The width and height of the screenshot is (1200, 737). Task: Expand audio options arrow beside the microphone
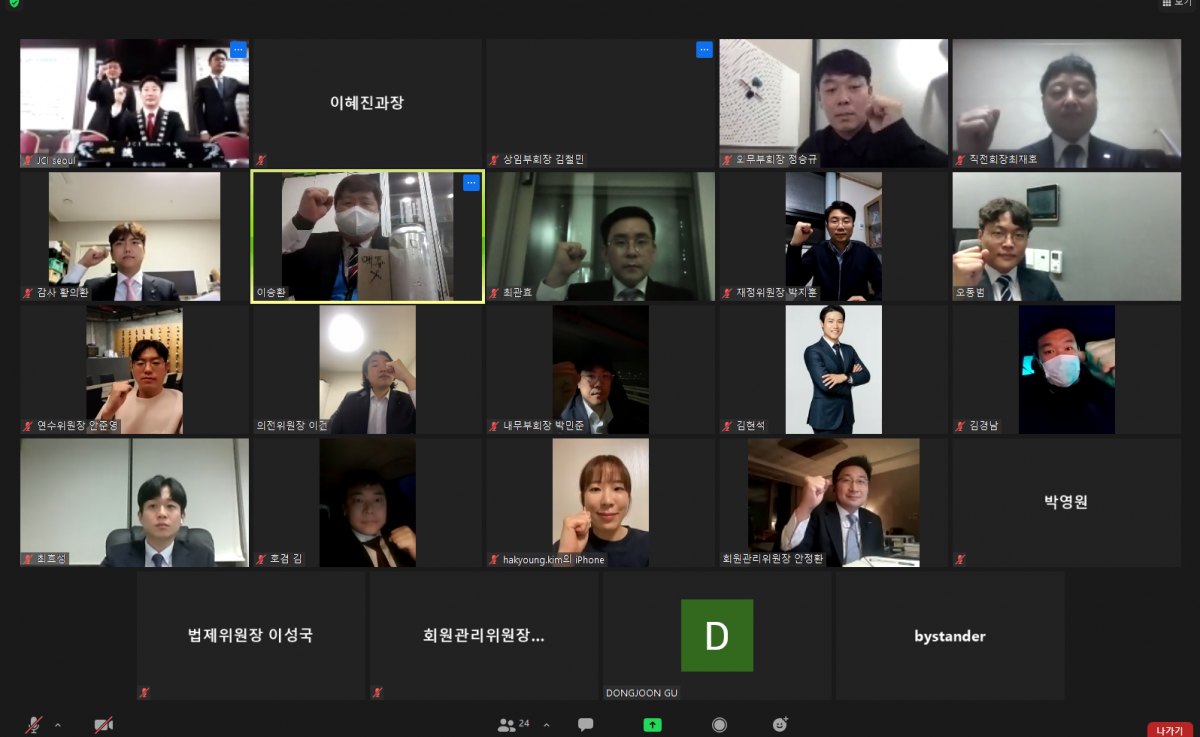coord(57,725)
